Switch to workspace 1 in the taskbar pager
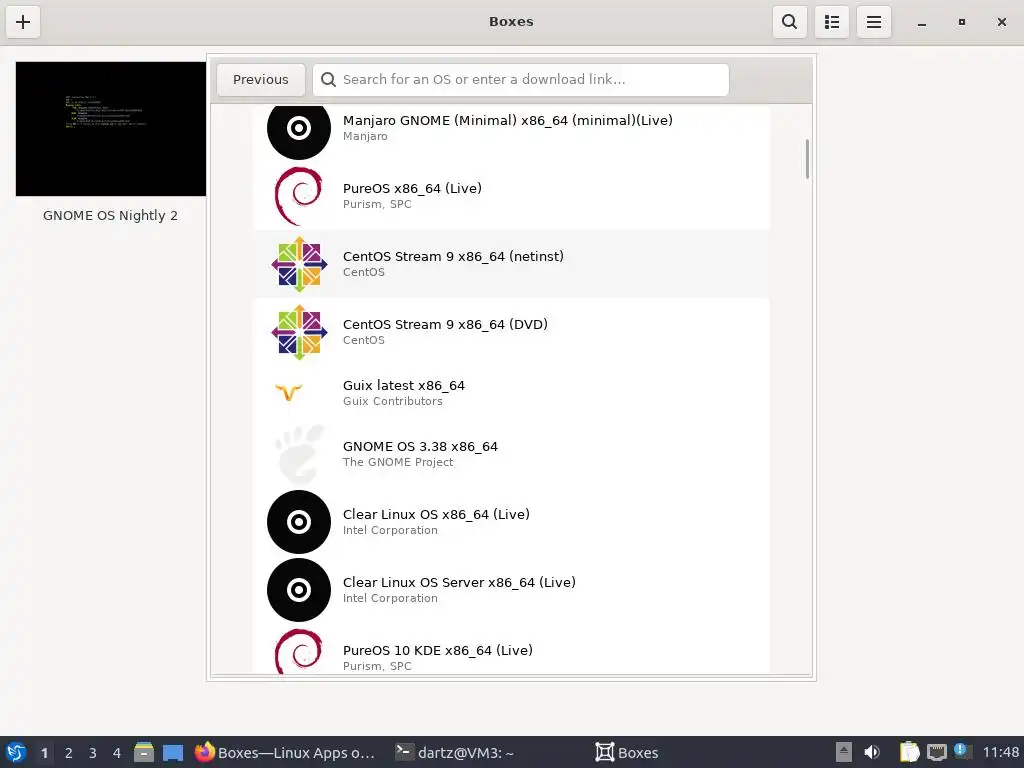This screenshot has height=768, width=1024. pos(44,753)
